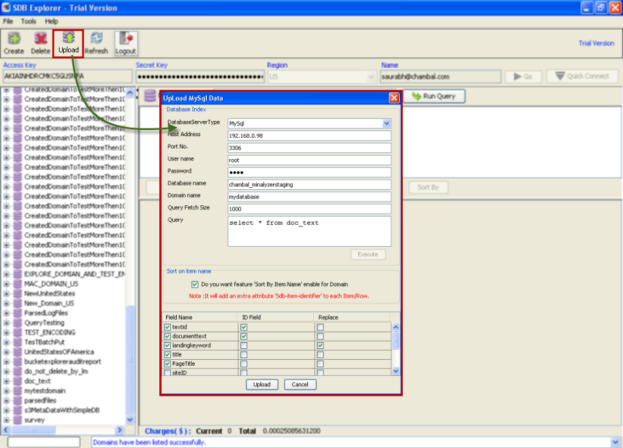Click the Name field with saurabh@chambal.com
623x448 pixels.
pos(440,77)
